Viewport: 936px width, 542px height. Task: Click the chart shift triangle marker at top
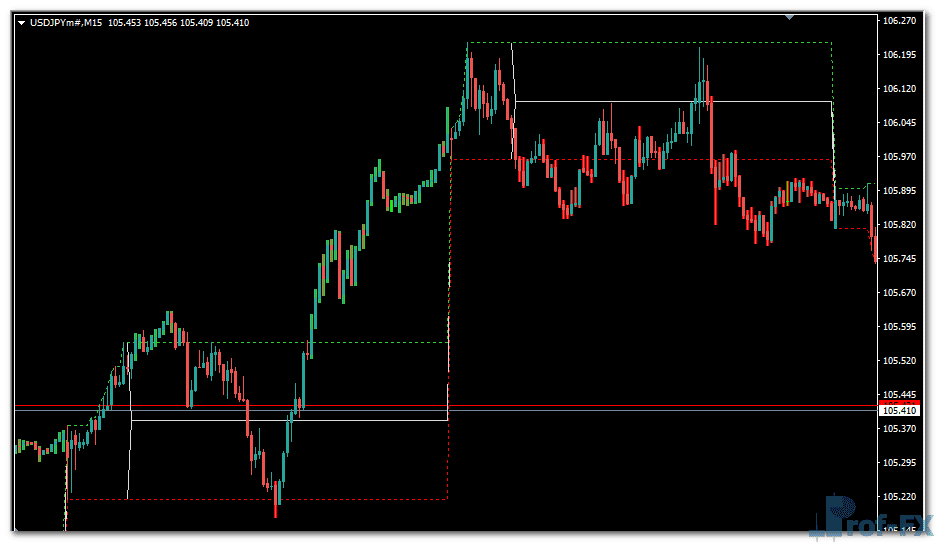[790, 17]
